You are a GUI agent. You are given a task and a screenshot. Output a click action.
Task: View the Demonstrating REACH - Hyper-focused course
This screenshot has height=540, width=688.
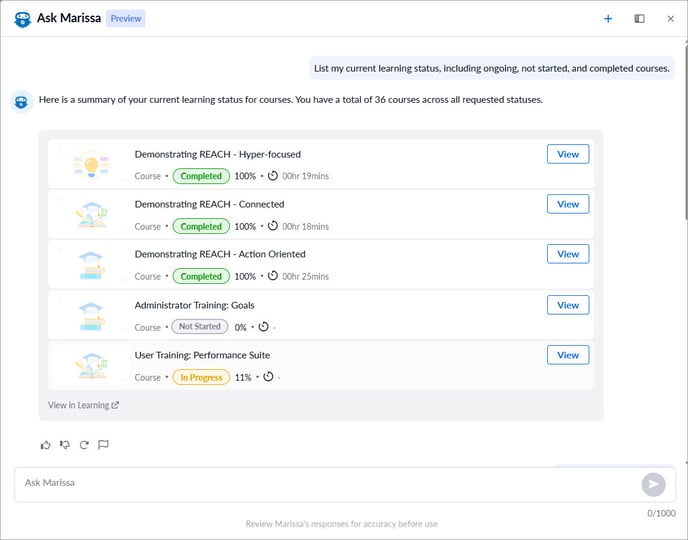click(x=567, y=154)
